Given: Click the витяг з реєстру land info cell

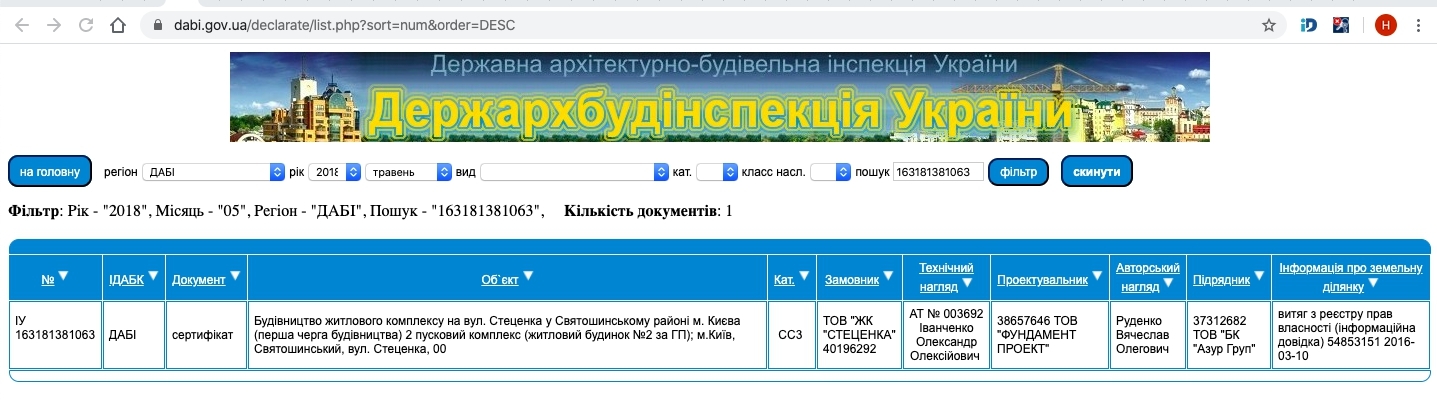Looking at the screenshot, I should pyautogui.click(x=1350, y=335).
